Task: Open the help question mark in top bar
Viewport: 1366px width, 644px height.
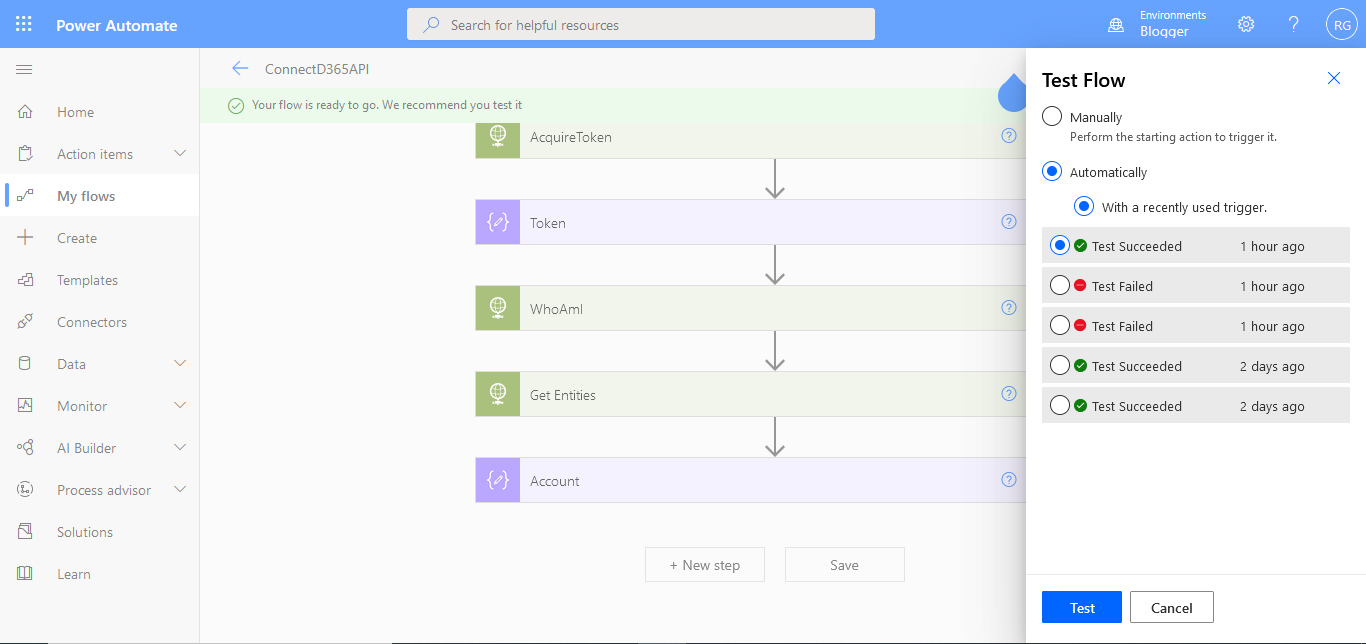Action: (1292, 23)
